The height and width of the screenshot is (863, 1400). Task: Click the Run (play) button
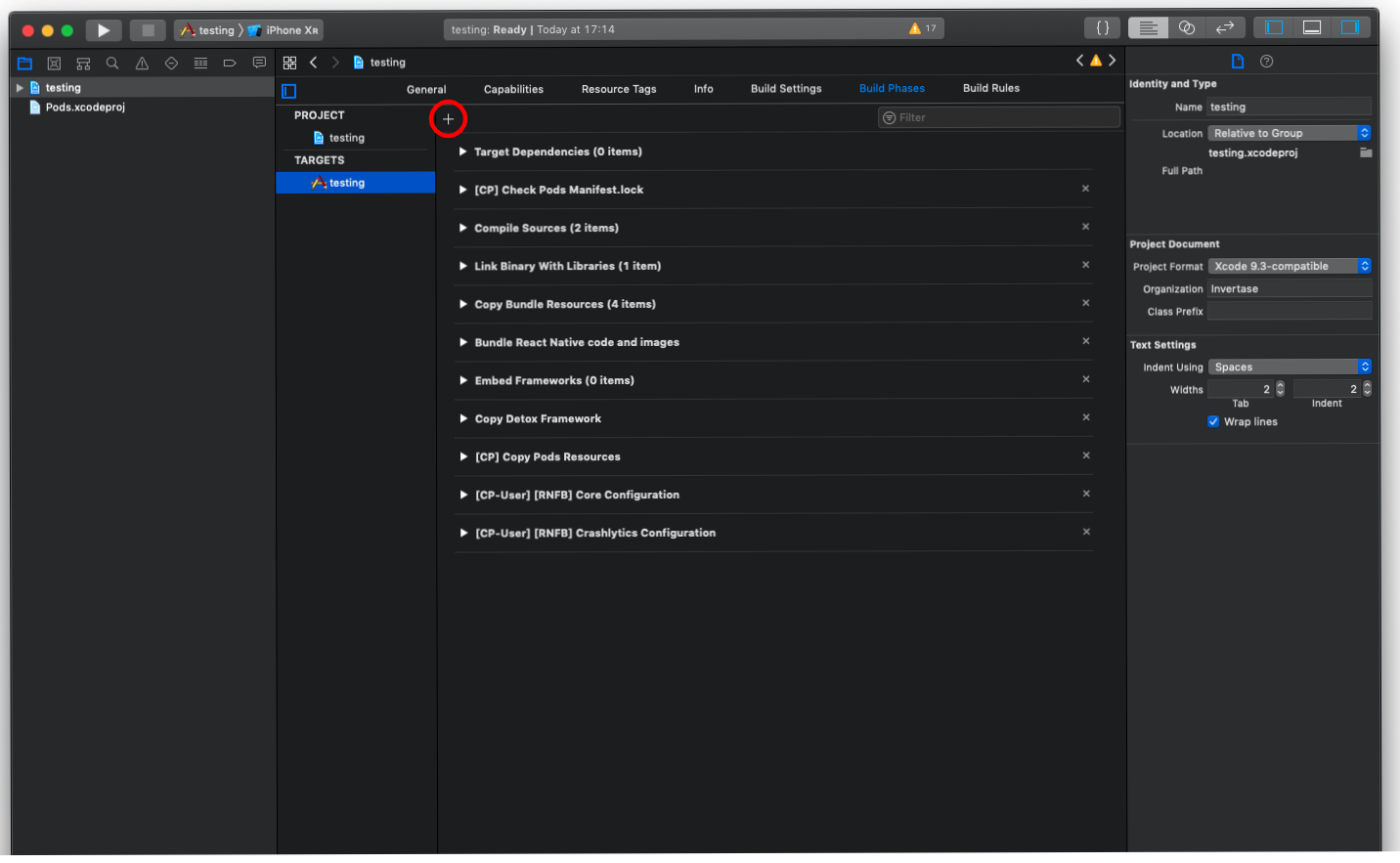click(103, 30)
